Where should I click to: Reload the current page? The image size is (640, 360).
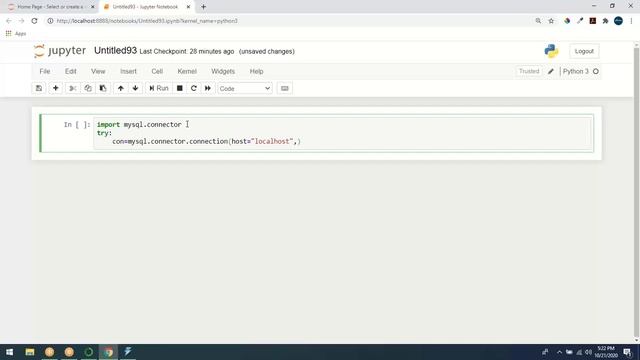pyautogui.click(x=35, y=21)
